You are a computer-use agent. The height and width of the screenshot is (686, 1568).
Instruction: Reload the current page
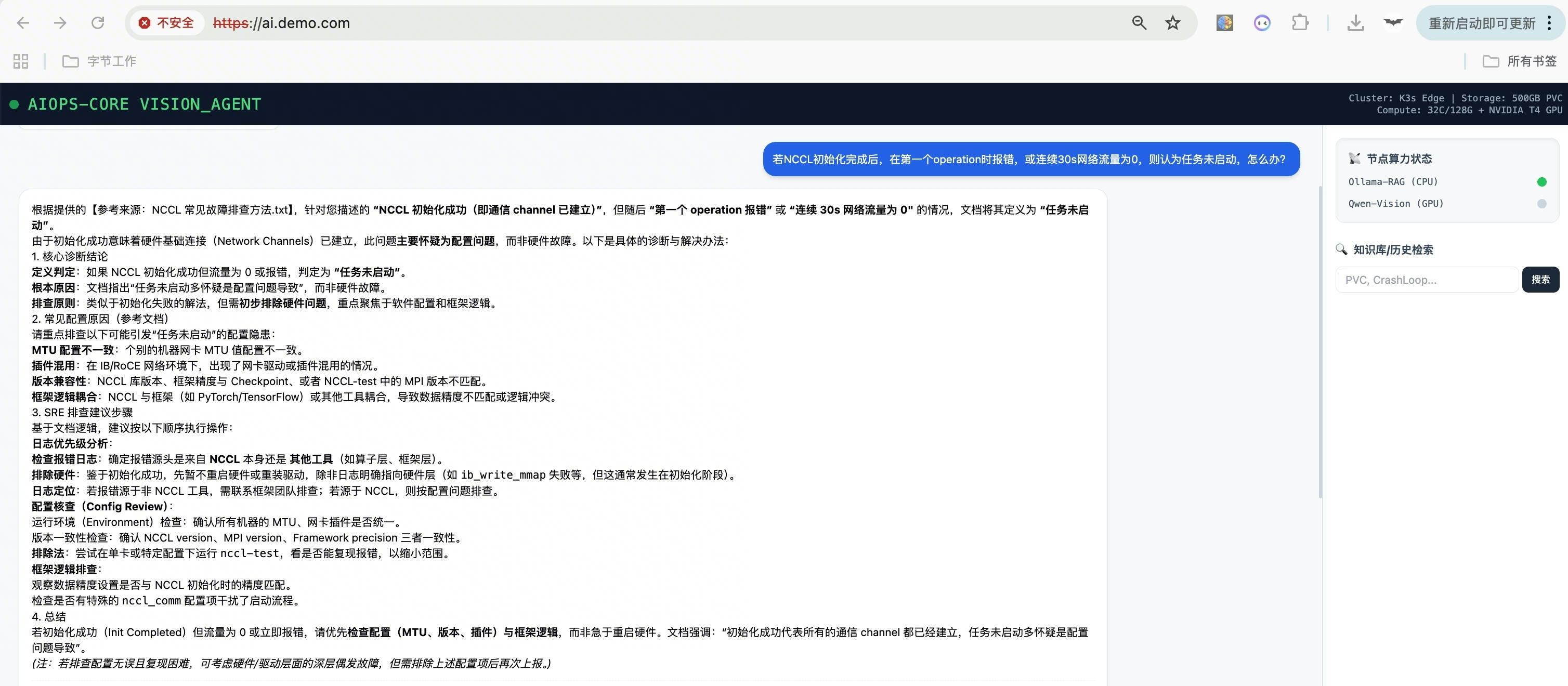coord(97,23)
